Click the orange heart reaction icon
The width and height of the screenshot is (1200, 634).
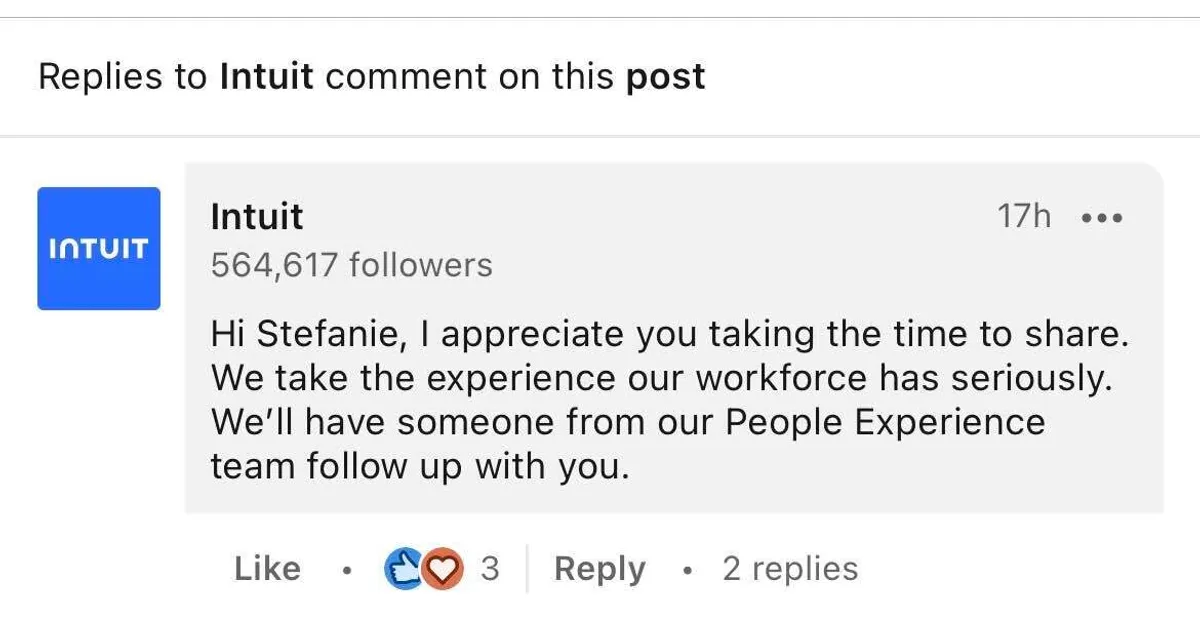438,569
